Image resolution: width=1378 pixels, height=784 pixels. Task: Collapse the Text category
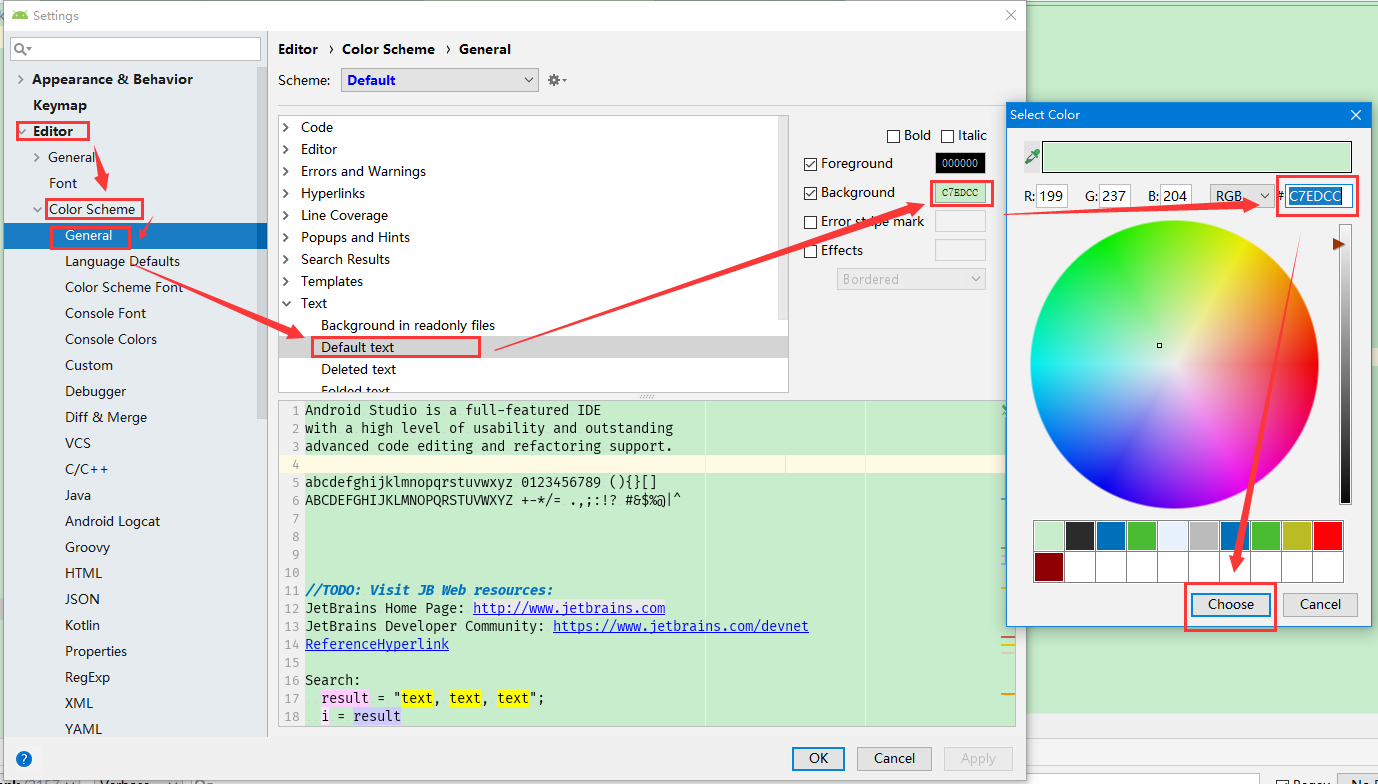click(287, 303)
